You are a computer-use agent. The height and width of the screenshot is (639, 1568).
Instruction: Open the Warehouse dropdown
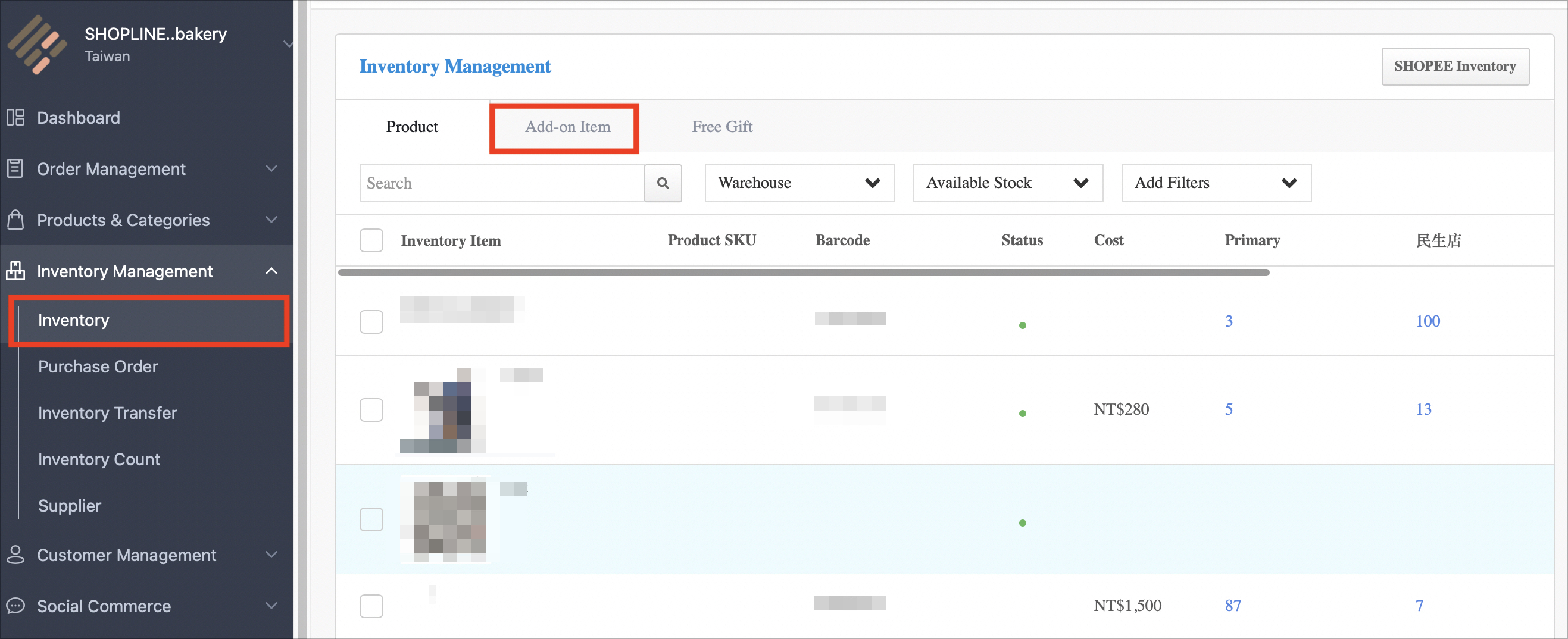(x=800, y=183)
